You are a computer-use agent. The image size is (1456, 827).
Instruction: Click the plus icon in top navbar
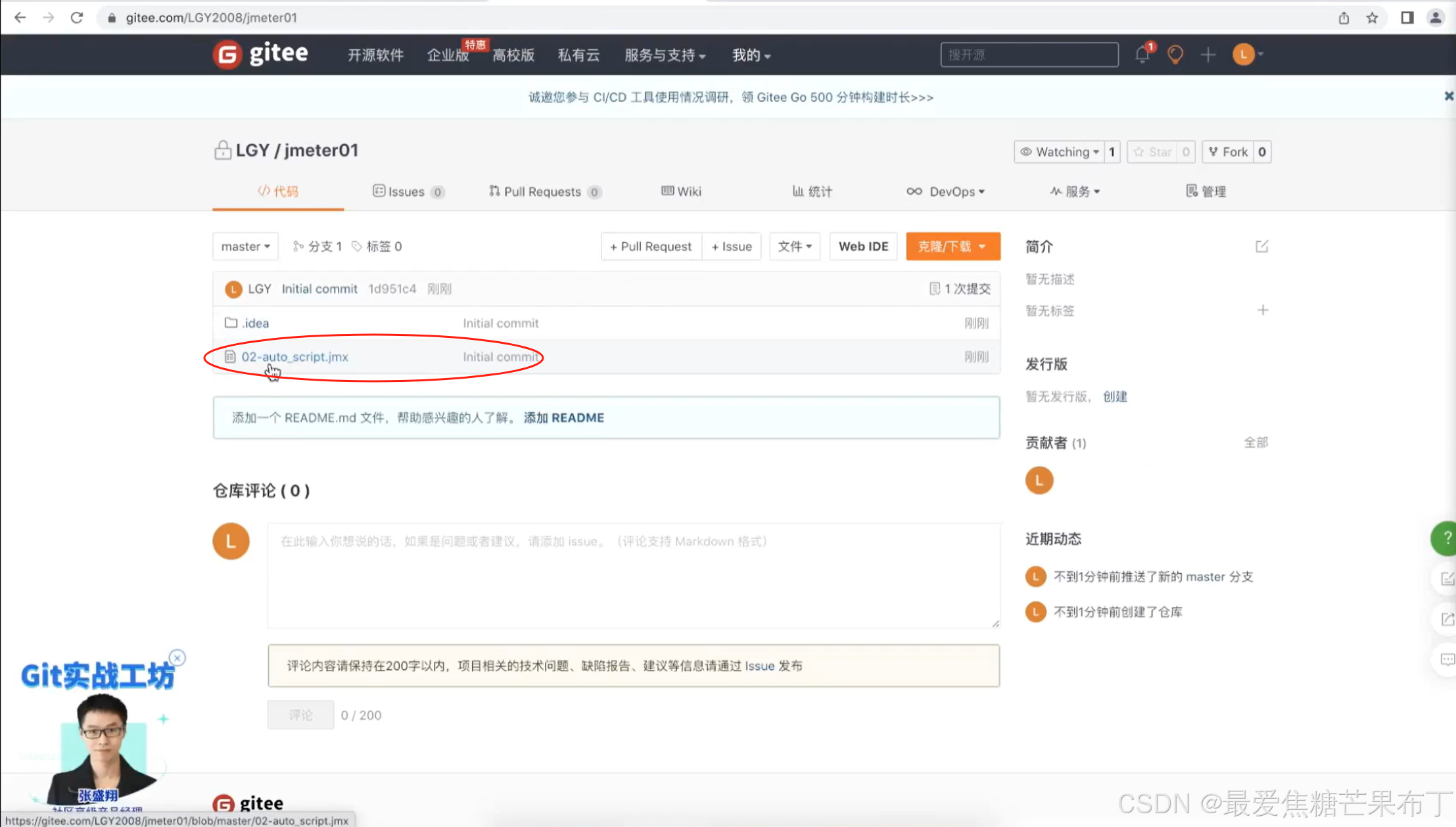click(1208, 55)
